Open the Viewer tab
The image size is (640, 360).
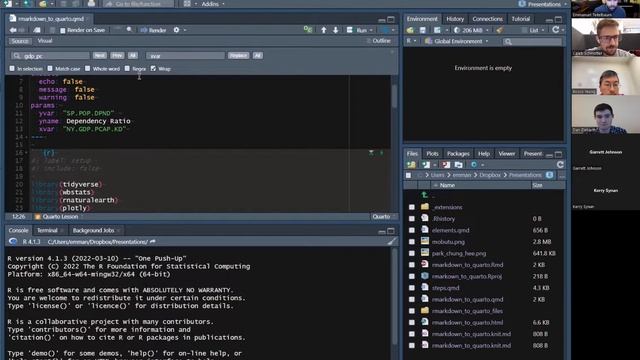click(506, 153)
